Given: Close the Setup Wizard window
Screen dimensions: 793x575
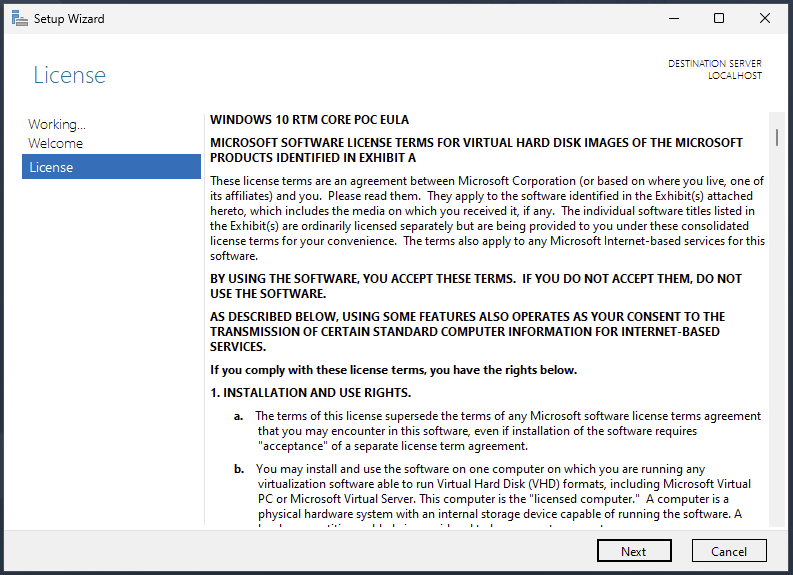Looking at the screenshot, I should click(765, 18).
